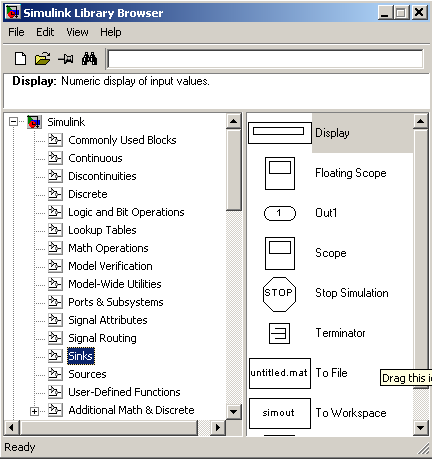Image resolution: width=432 pixels, height=459 pixels.
Task: Click library tree scroll right arrow
Action: 218,428
